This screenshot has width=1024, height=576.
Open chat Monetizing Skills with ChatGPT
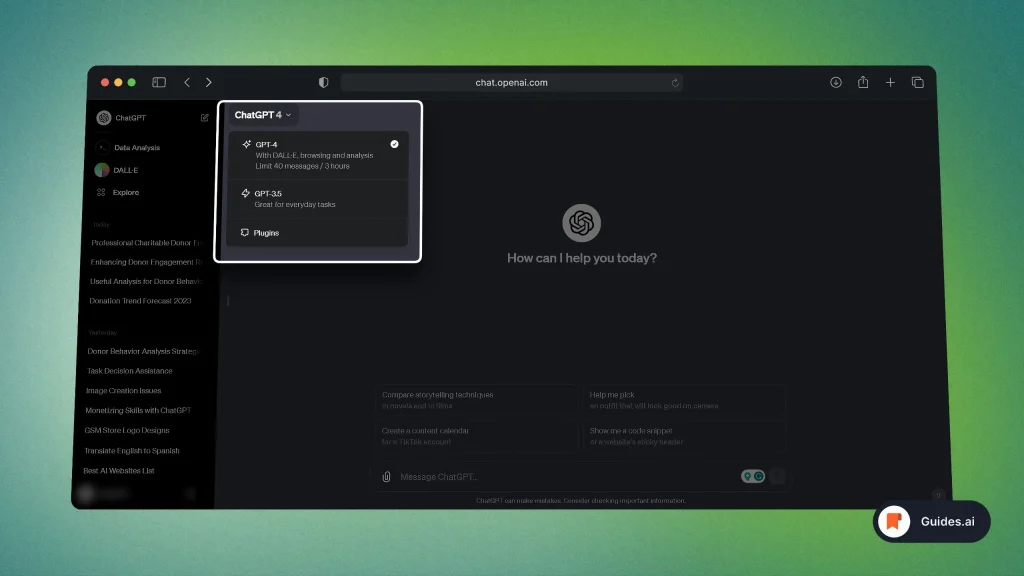coord(138,411)
